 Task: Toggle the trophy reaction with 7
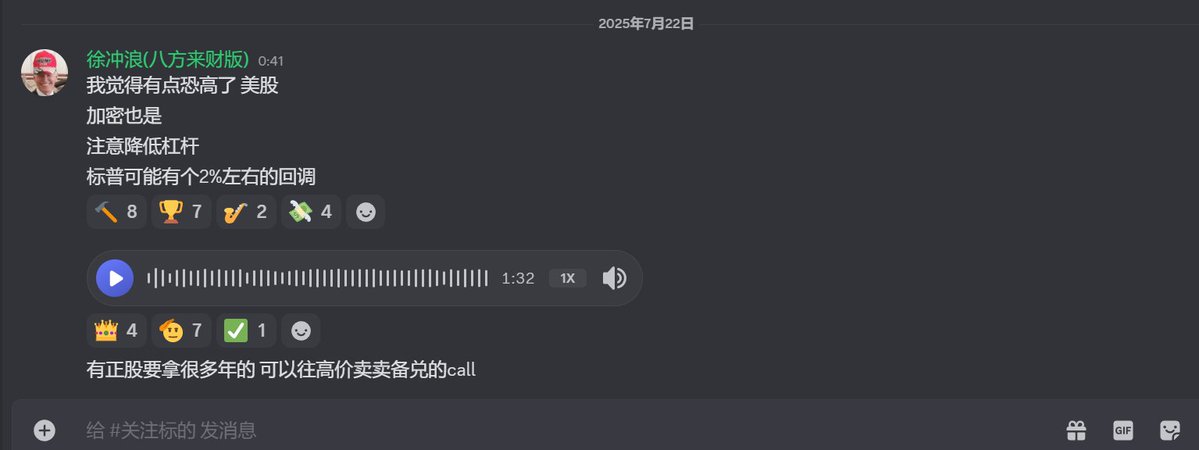181,212
